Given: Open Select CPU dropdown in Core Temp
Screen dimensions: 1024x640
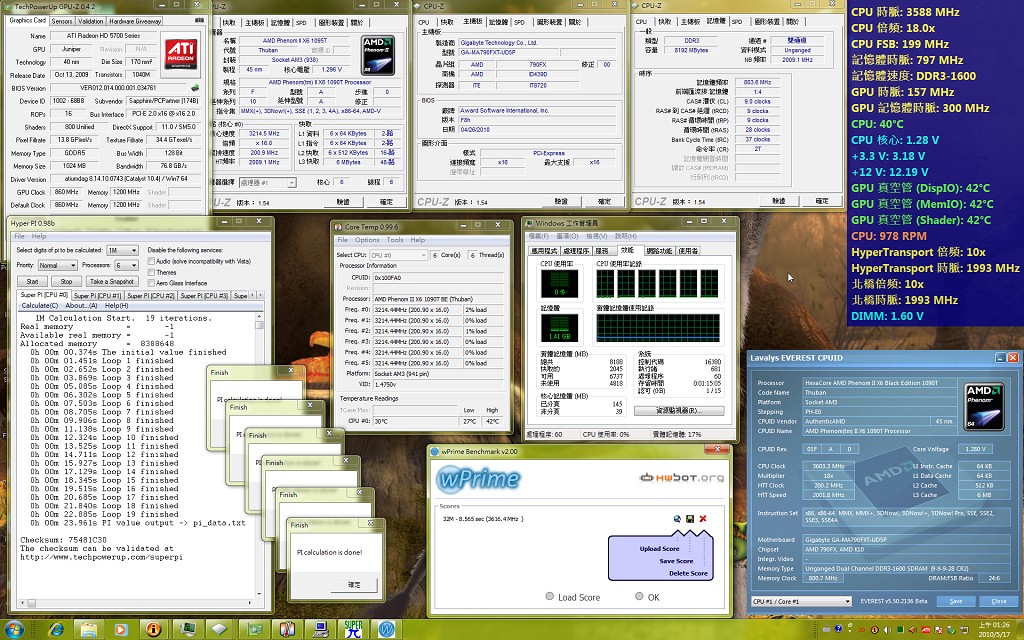Looking at the screenshot, I should [x=398, y=255].
